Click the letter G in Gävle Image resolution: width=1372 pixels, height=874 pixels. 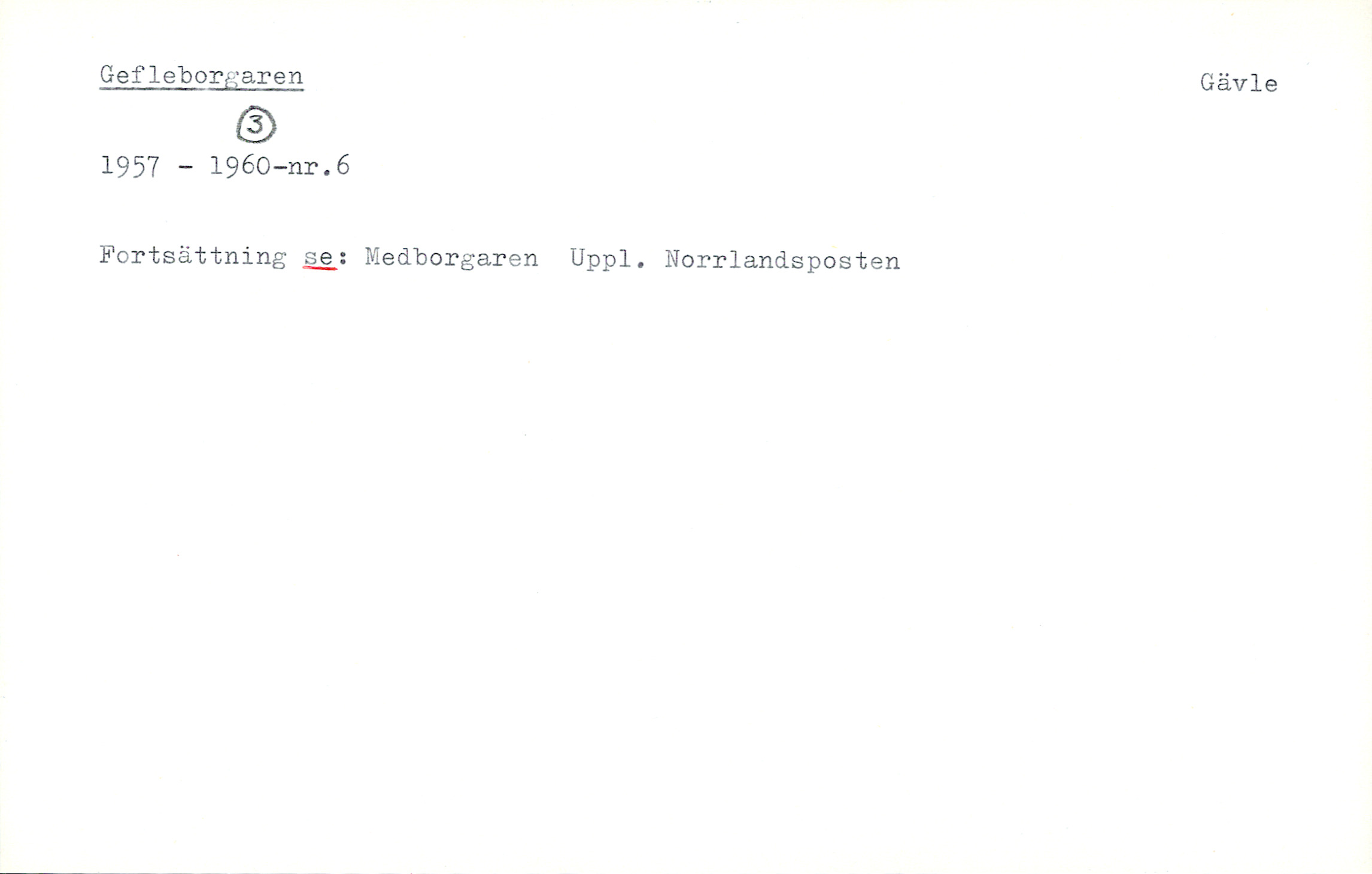[1209, 82]
